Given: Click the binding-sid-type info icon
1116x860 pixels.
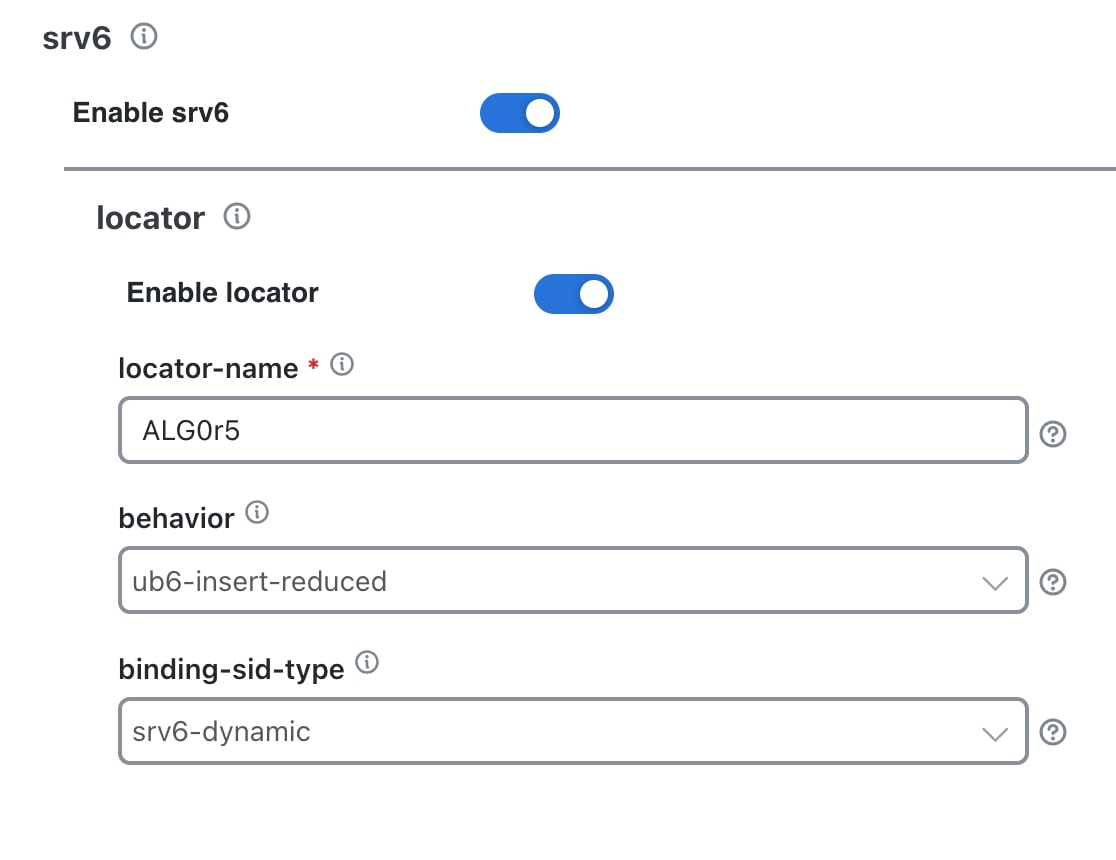Looking at the screenshot, I should click(x=366, y=663).
